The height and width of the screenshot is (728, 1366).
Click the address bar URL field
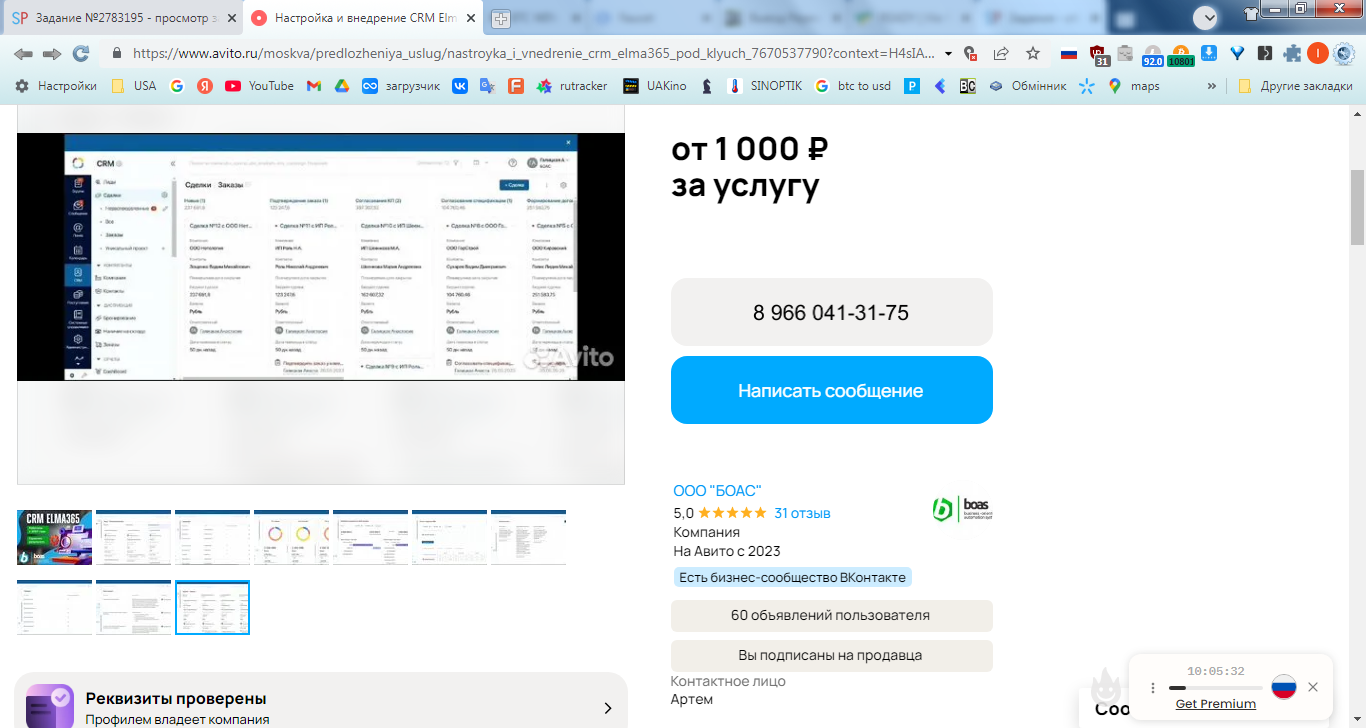pyautogui.click(x=535, y=54)
